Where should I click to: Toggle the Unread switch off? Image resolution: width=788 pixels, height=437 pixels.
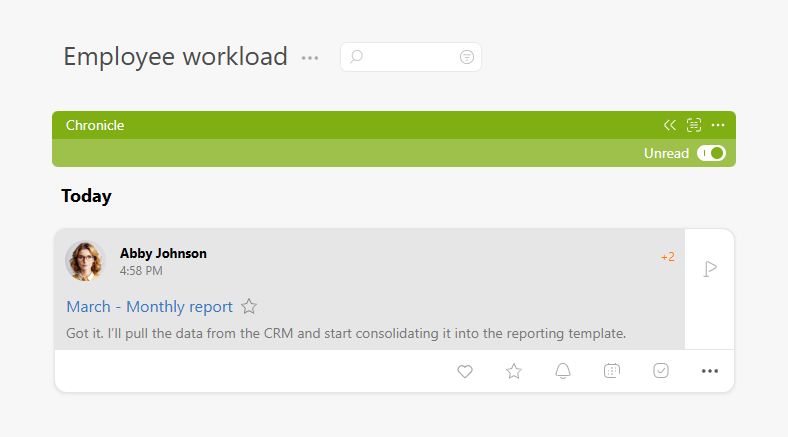(711, 153)
